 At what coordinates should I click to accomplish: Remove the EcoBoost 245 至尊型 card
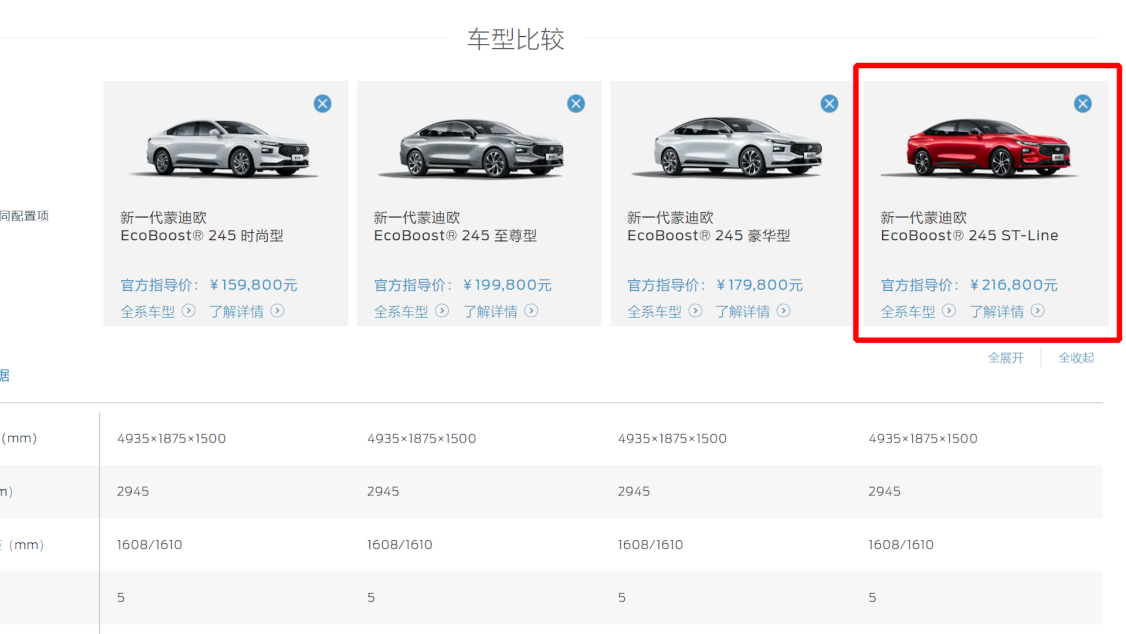click(576, 103)
